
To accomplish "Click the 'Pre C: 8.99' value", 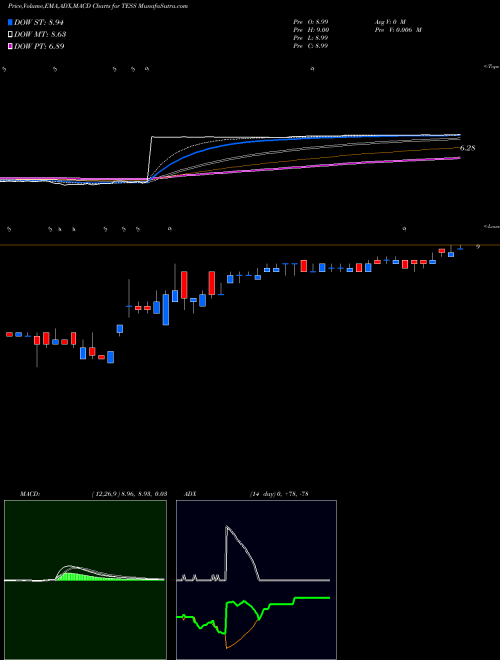I will coord(311,46).
